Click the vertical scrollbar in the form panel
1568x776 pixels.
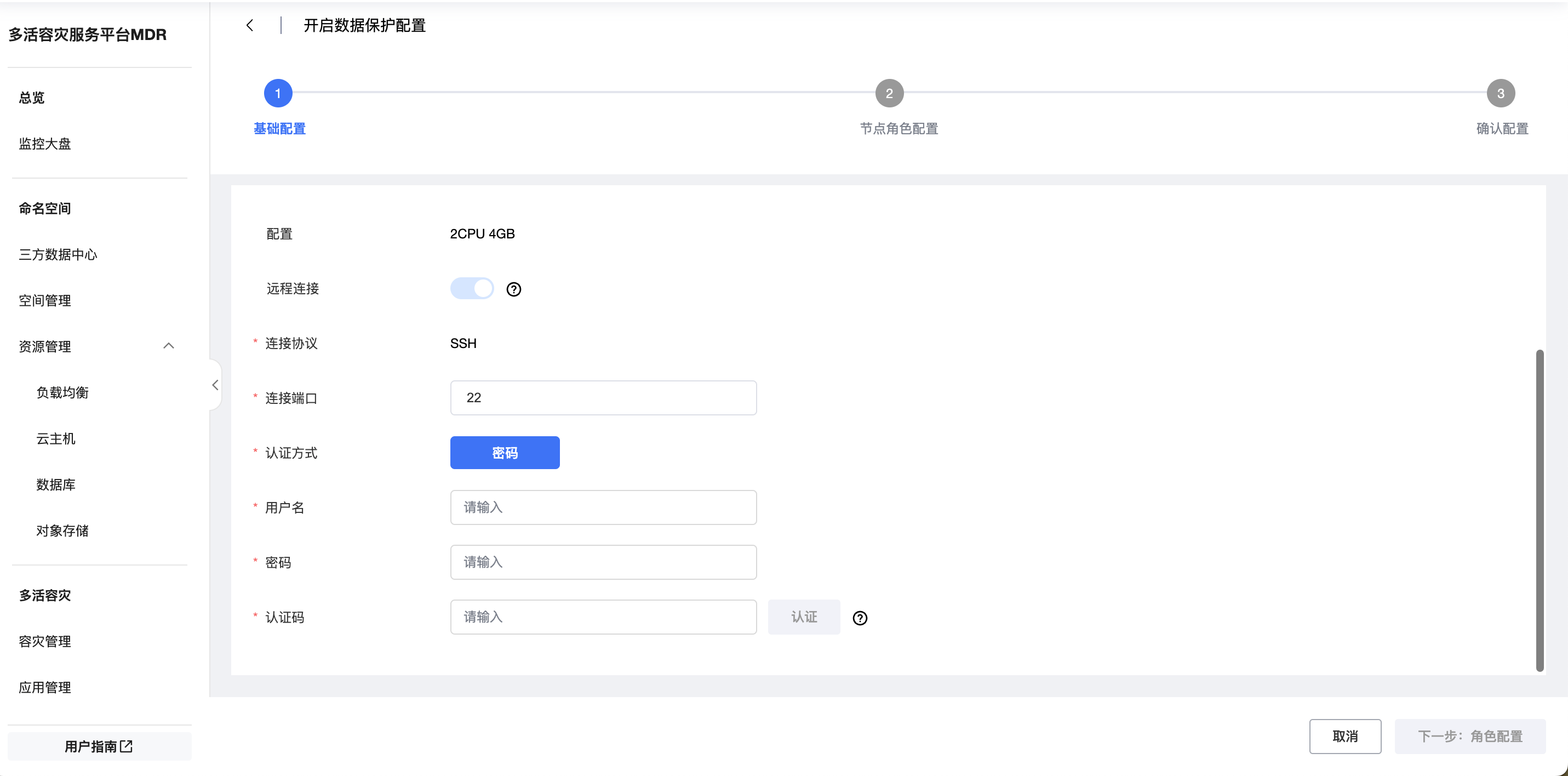pos(1540,509)
